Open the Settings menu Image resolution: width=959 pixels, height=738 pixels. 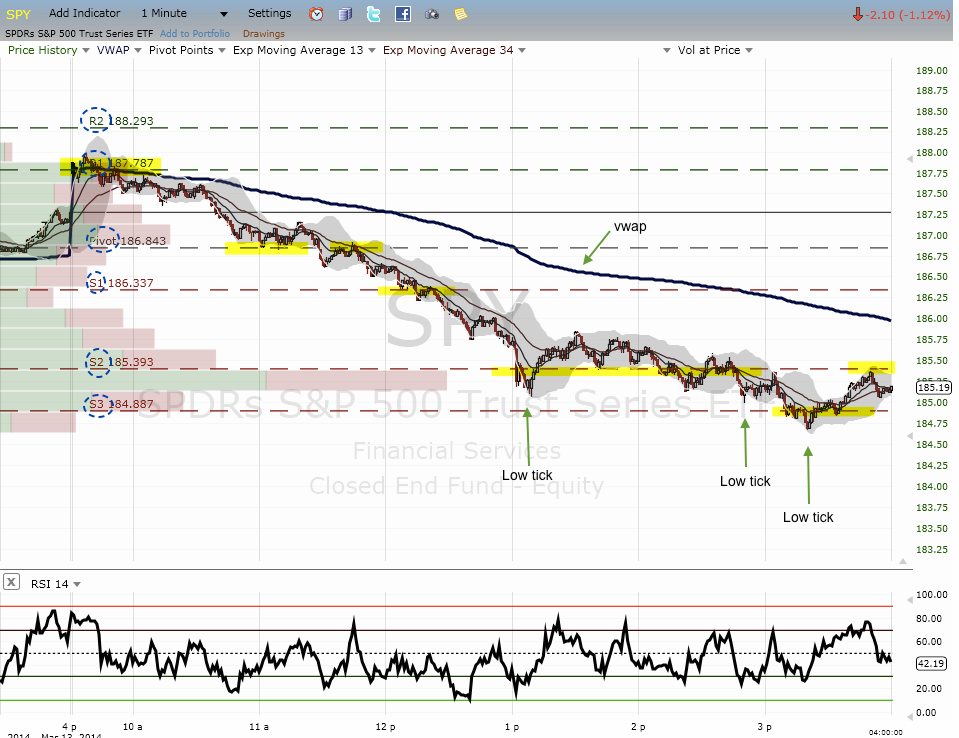point(269,13)
